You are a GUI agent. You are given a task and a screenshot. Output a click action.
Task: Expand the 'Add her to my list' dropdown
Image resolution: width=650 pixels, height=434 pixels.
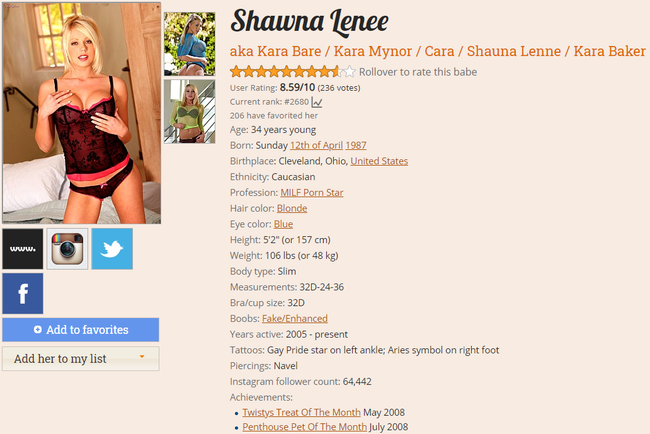[81, 359]
